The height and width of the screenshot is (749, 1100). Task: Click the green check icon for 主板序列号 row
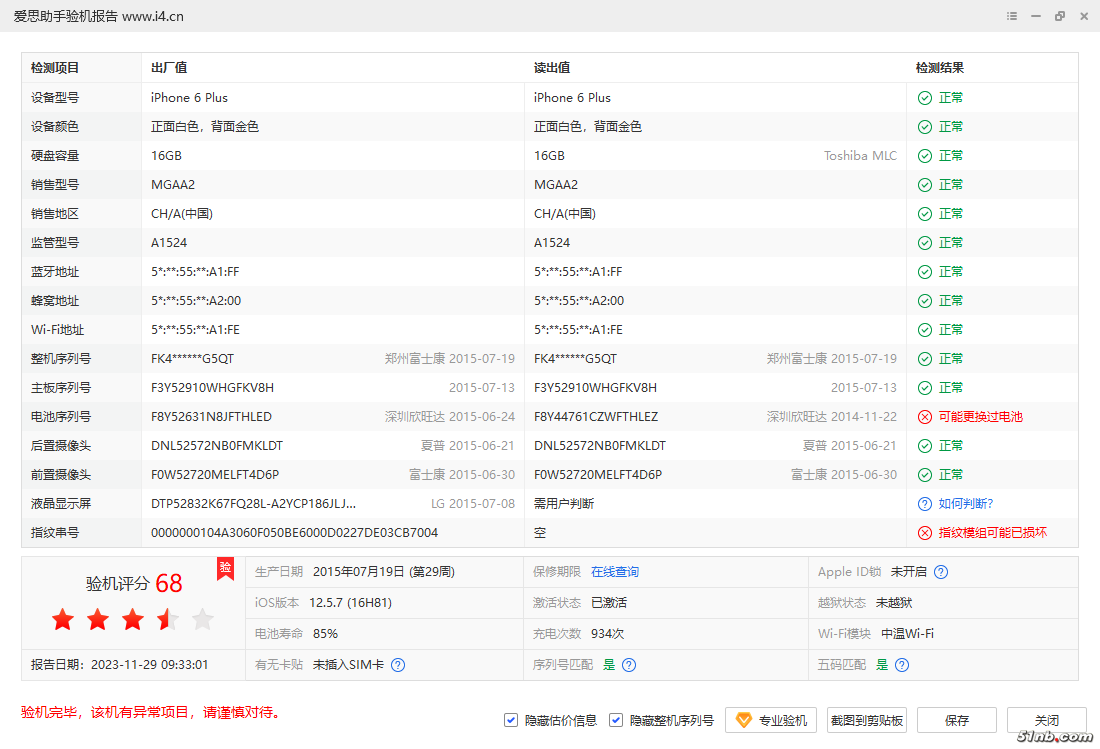tap(925, 388)
